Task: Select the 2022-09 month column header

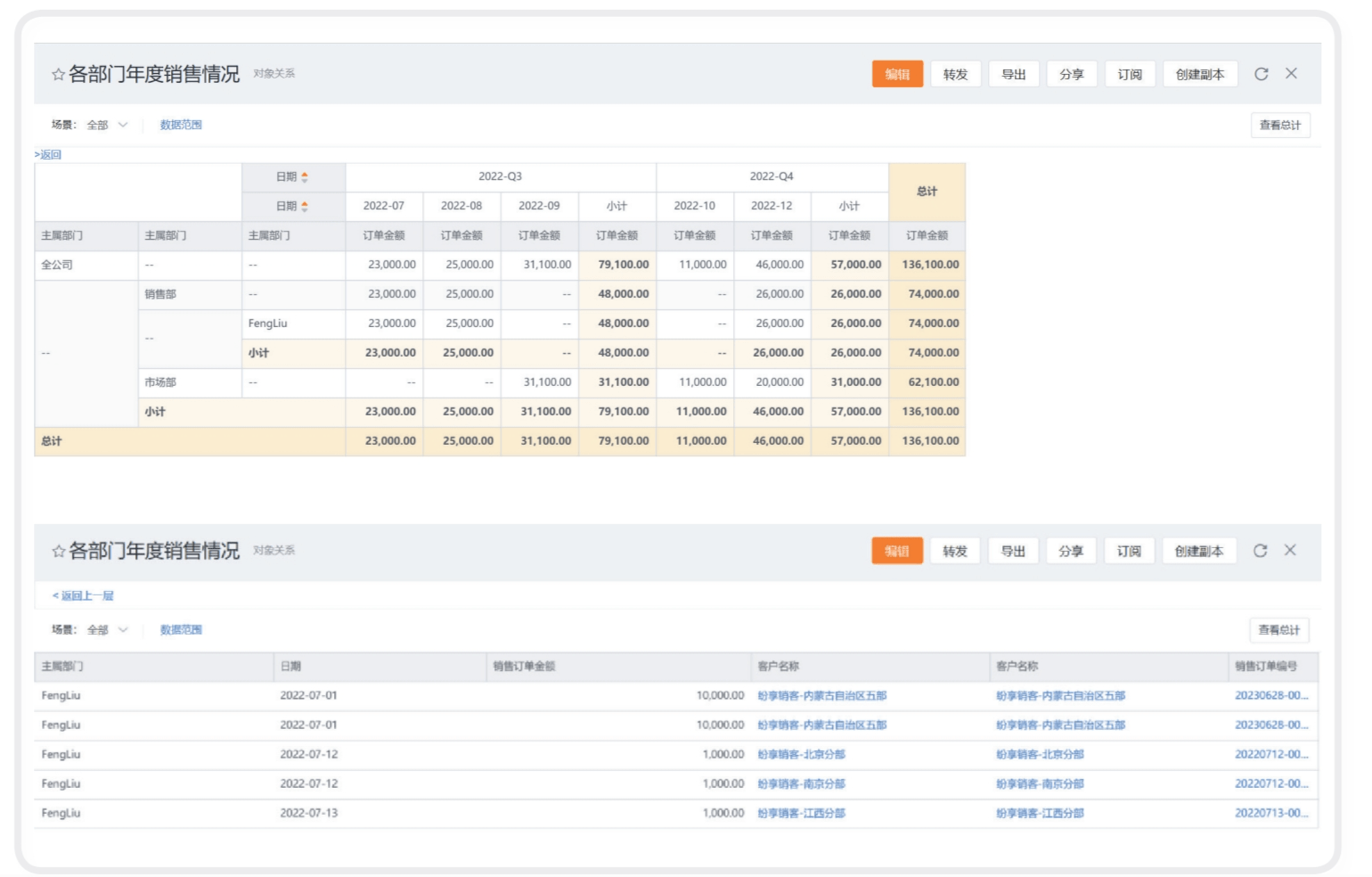Action: tap(539, 206)
